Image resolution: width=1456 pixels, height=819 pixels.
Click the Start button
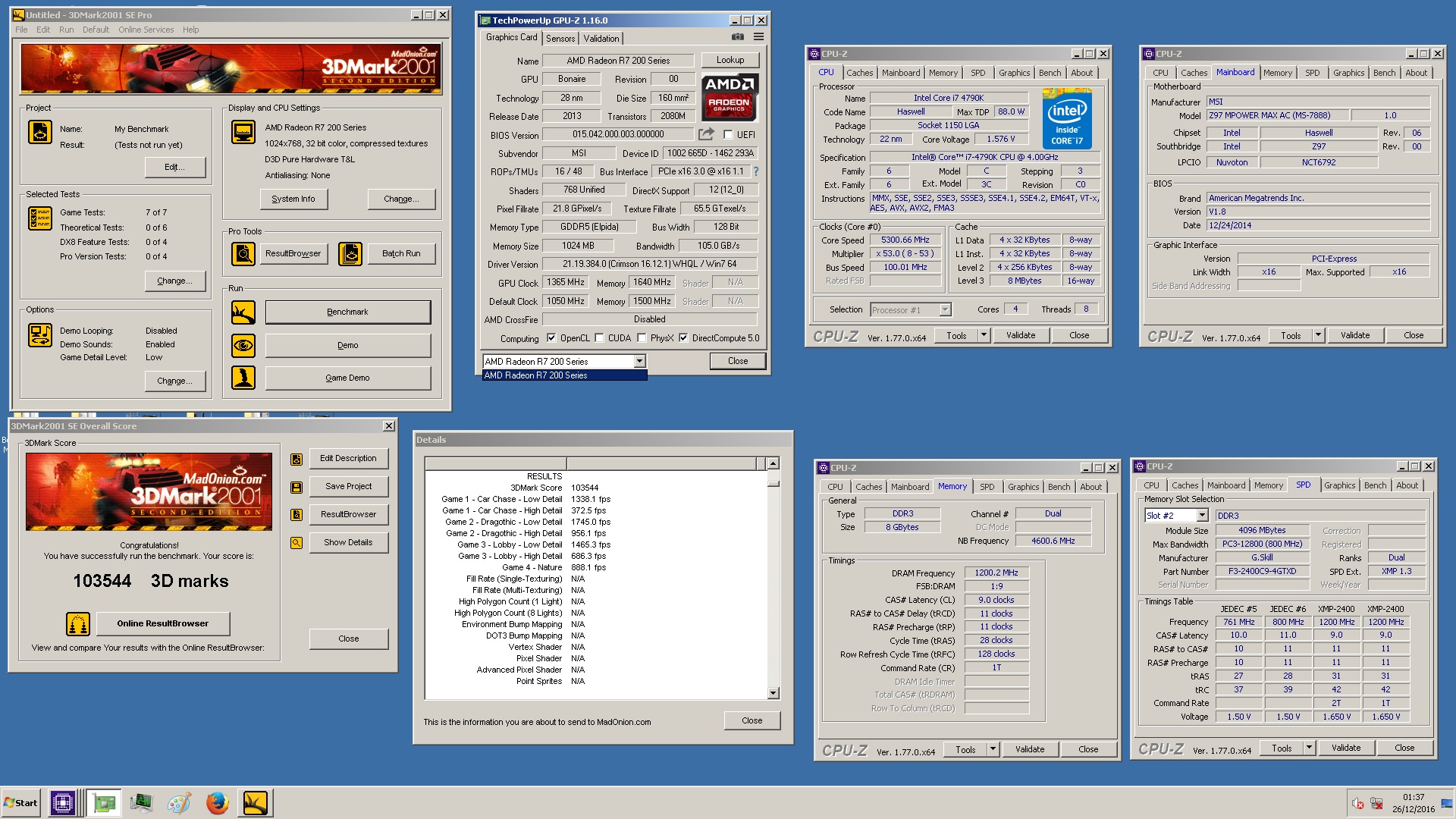point(21,803)
